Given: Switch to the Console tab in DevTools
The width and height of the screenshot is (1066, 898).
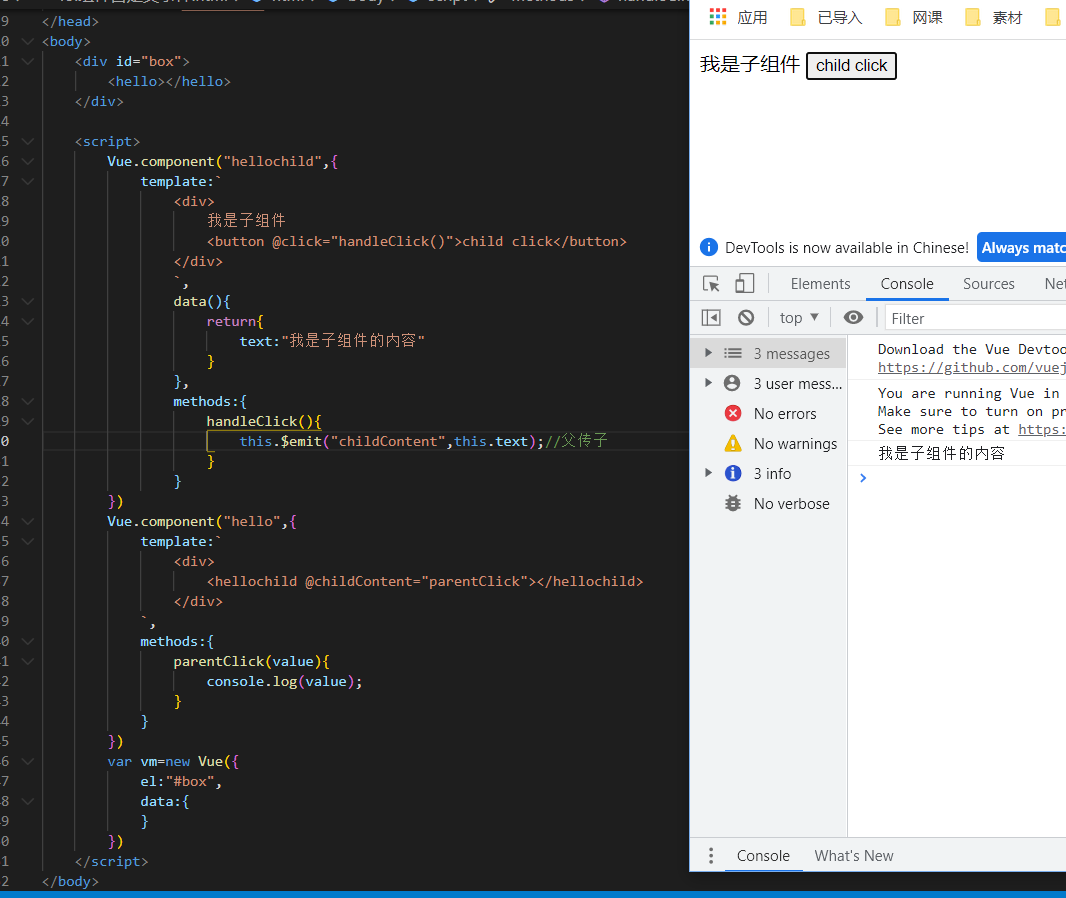Looking at the screenshot, I should click(x=907, y=284).
